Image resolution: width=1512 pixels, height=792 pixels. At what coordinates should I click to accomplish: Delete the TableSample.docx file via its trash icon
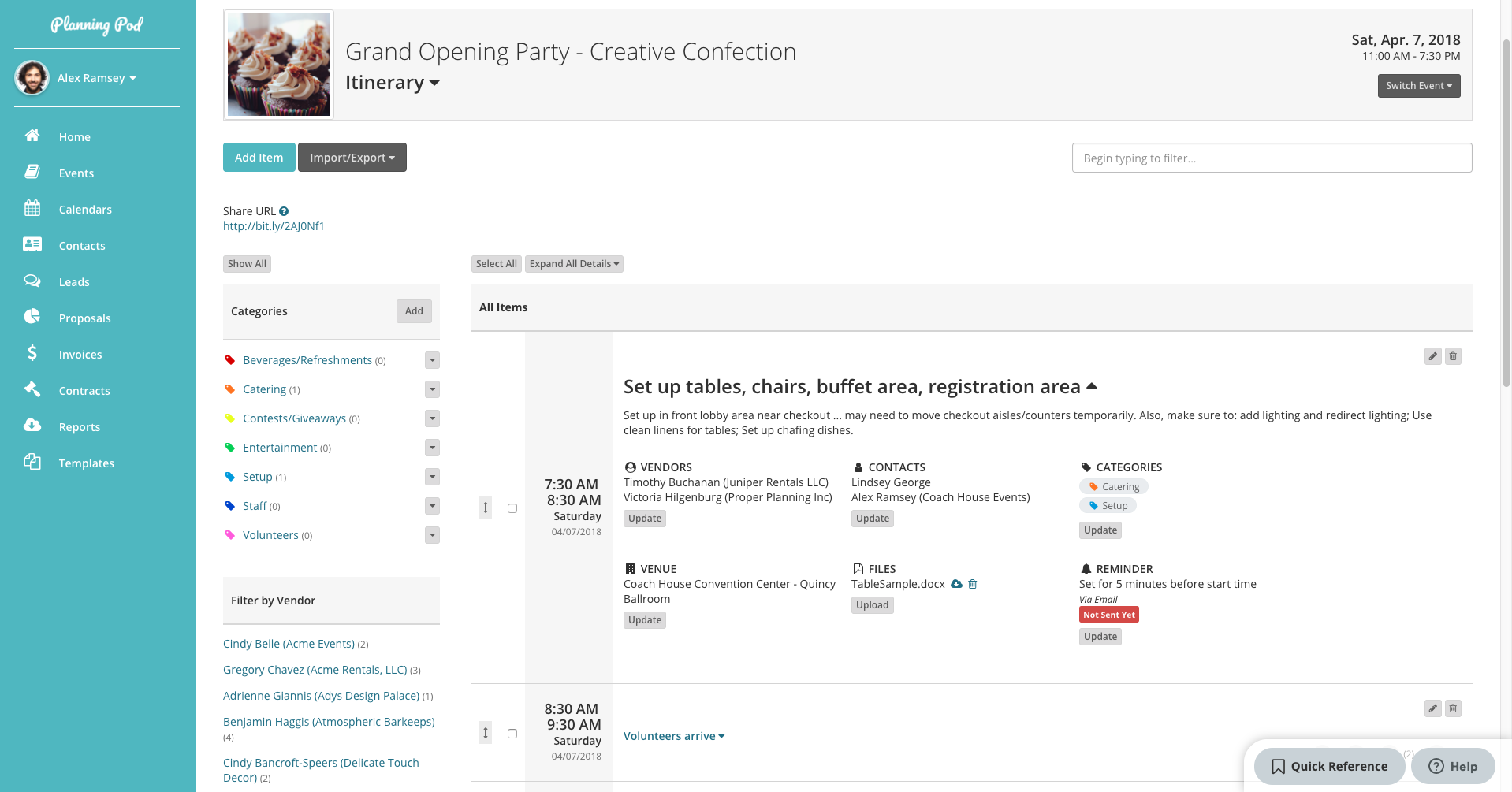coord(973,584)
